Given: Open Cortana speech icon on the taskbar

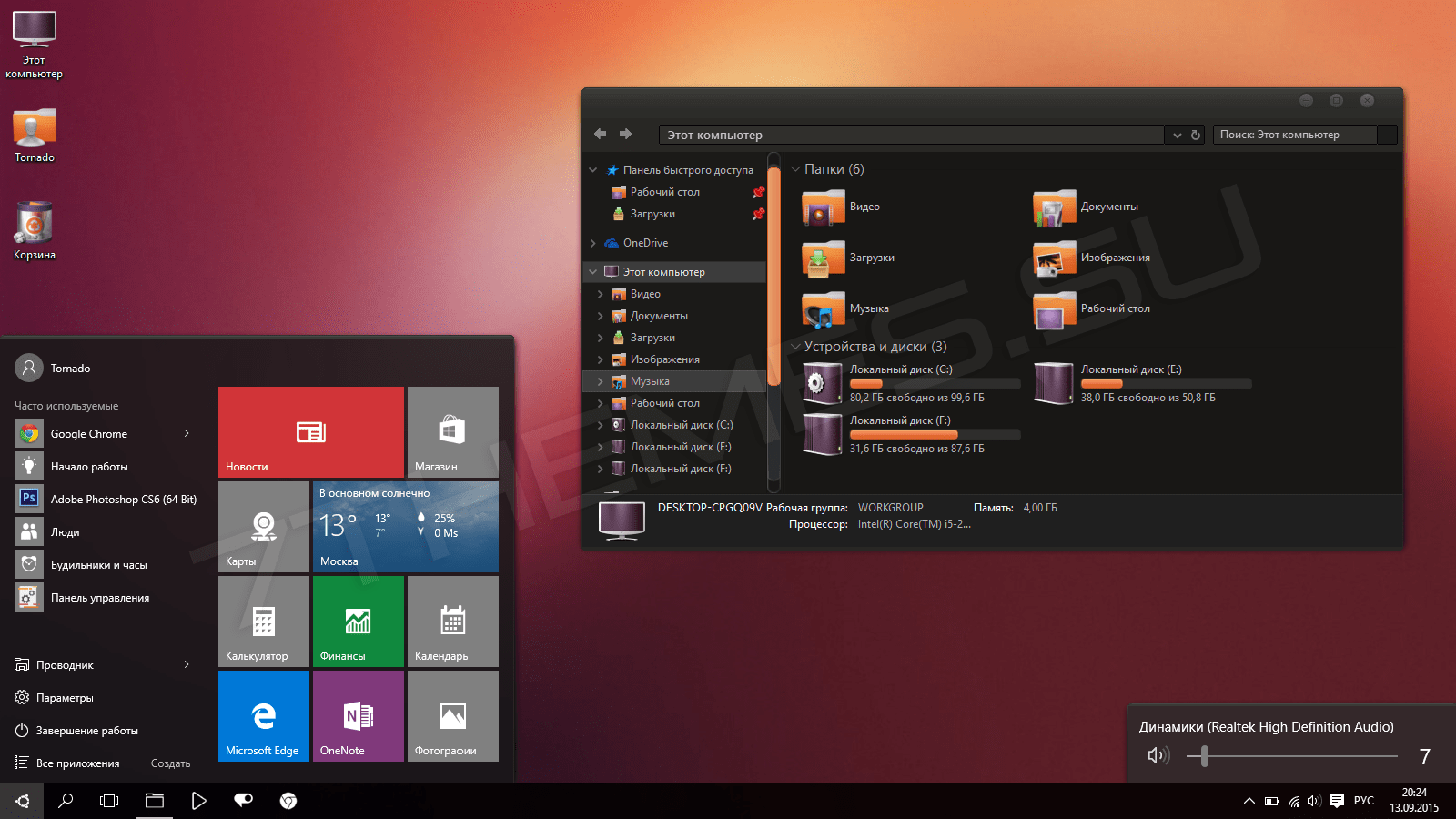Looking at the screenshot, I should 243,801.
